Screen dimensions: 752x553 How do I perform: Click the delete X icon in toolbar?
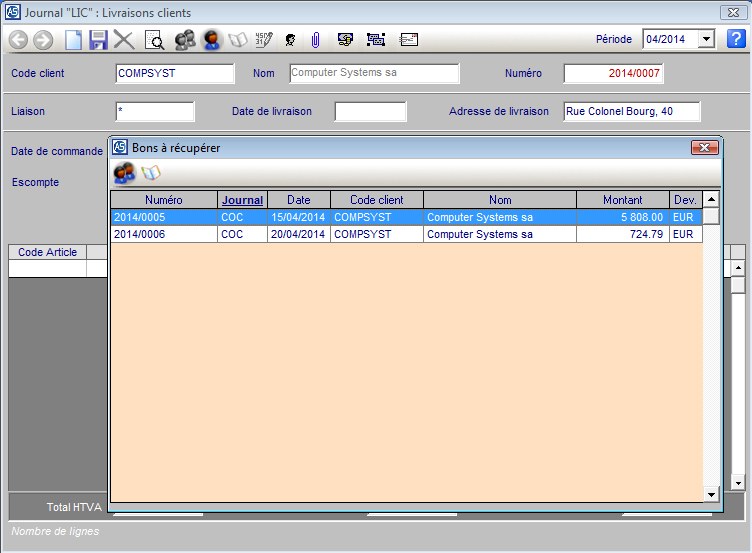(x=124, y=40)
